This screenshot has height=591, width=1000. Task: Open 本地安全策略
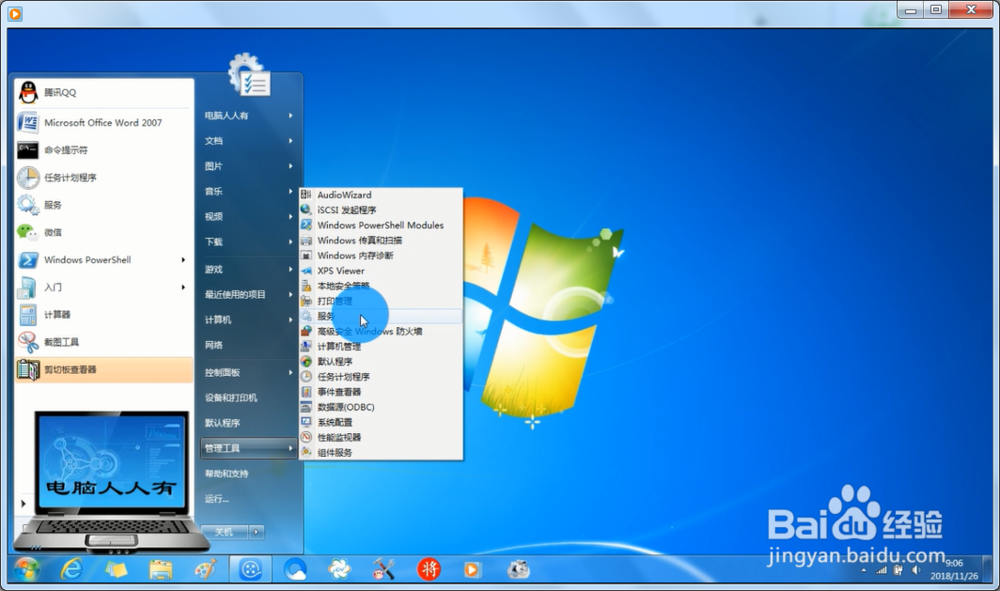(381, 286)
